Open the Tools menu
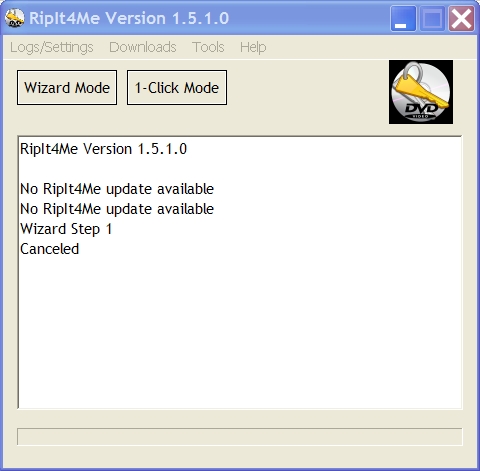 (208, 47)
